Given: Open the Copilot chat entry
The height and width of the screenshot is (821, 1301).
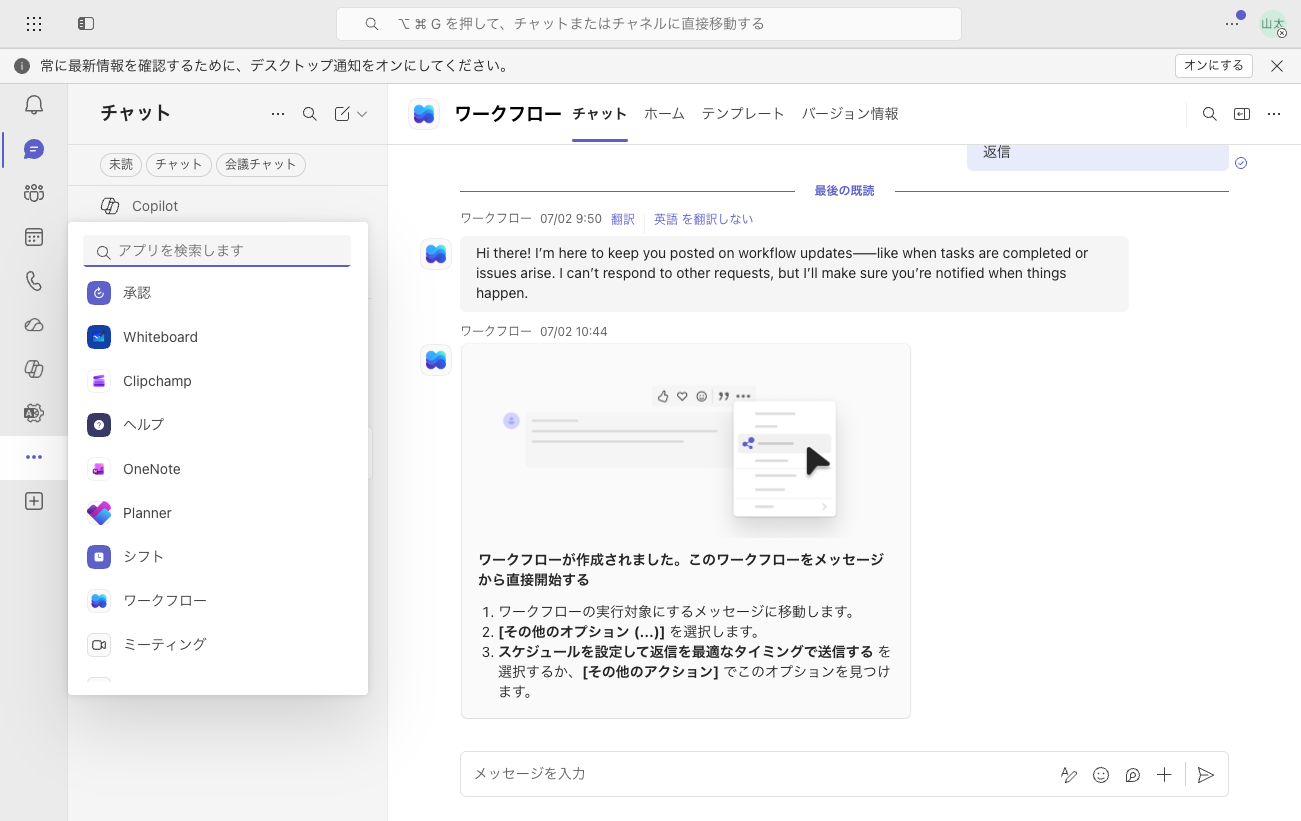Looking at the screenshot, I should click(x=227, y=206).
